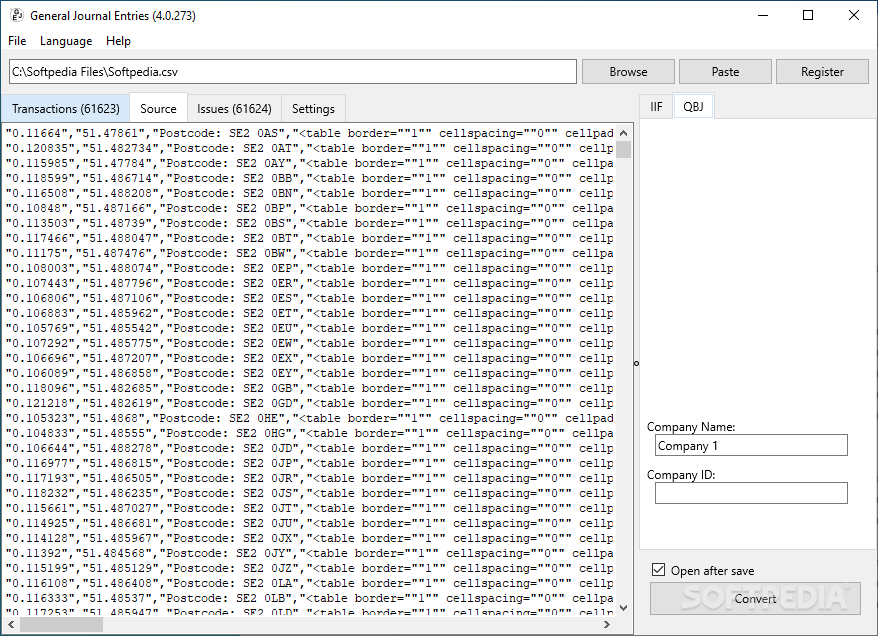Click the Company ID label
This screenshot has width=878, height=636.
(x=681, y=475)
